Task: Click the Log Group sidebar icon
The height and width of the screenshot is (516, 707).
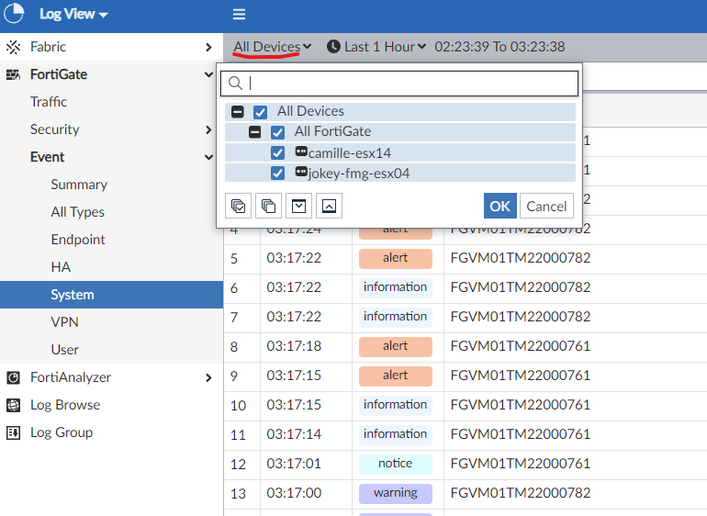Action: pyautogui.click(x=13, y=432)
